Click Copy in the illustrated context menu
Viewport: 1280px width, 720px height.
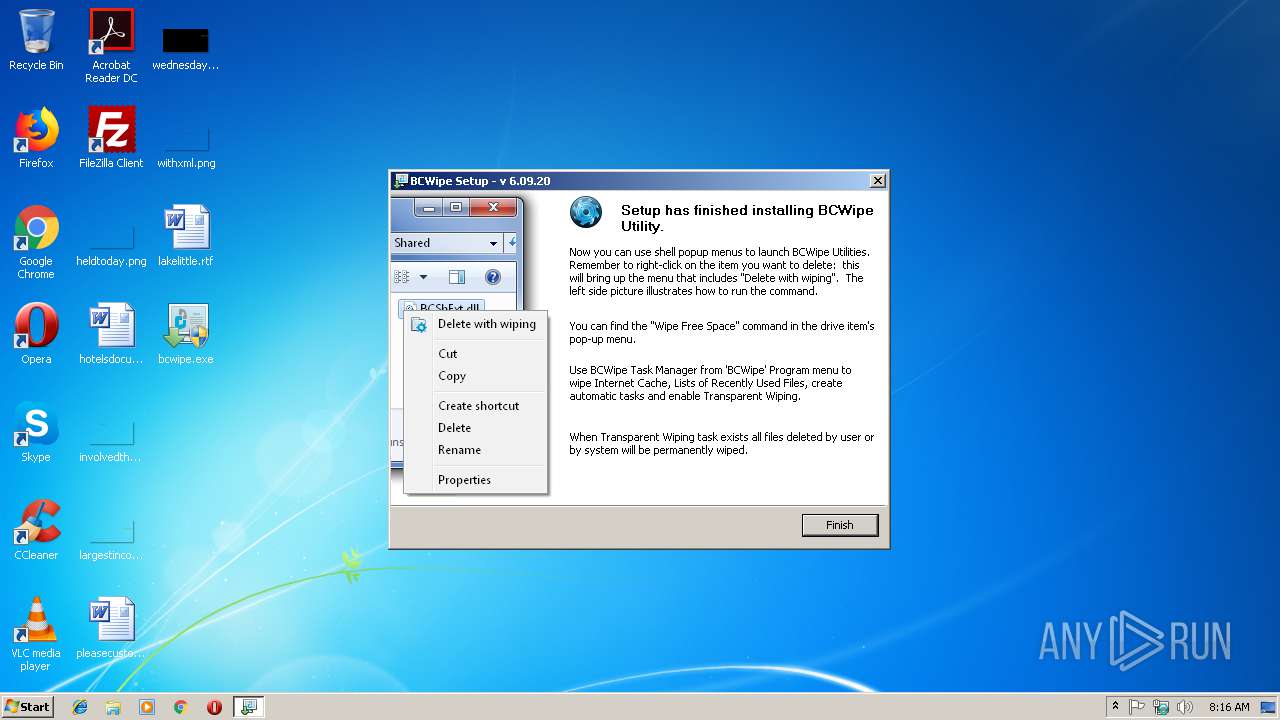(452, 376)
